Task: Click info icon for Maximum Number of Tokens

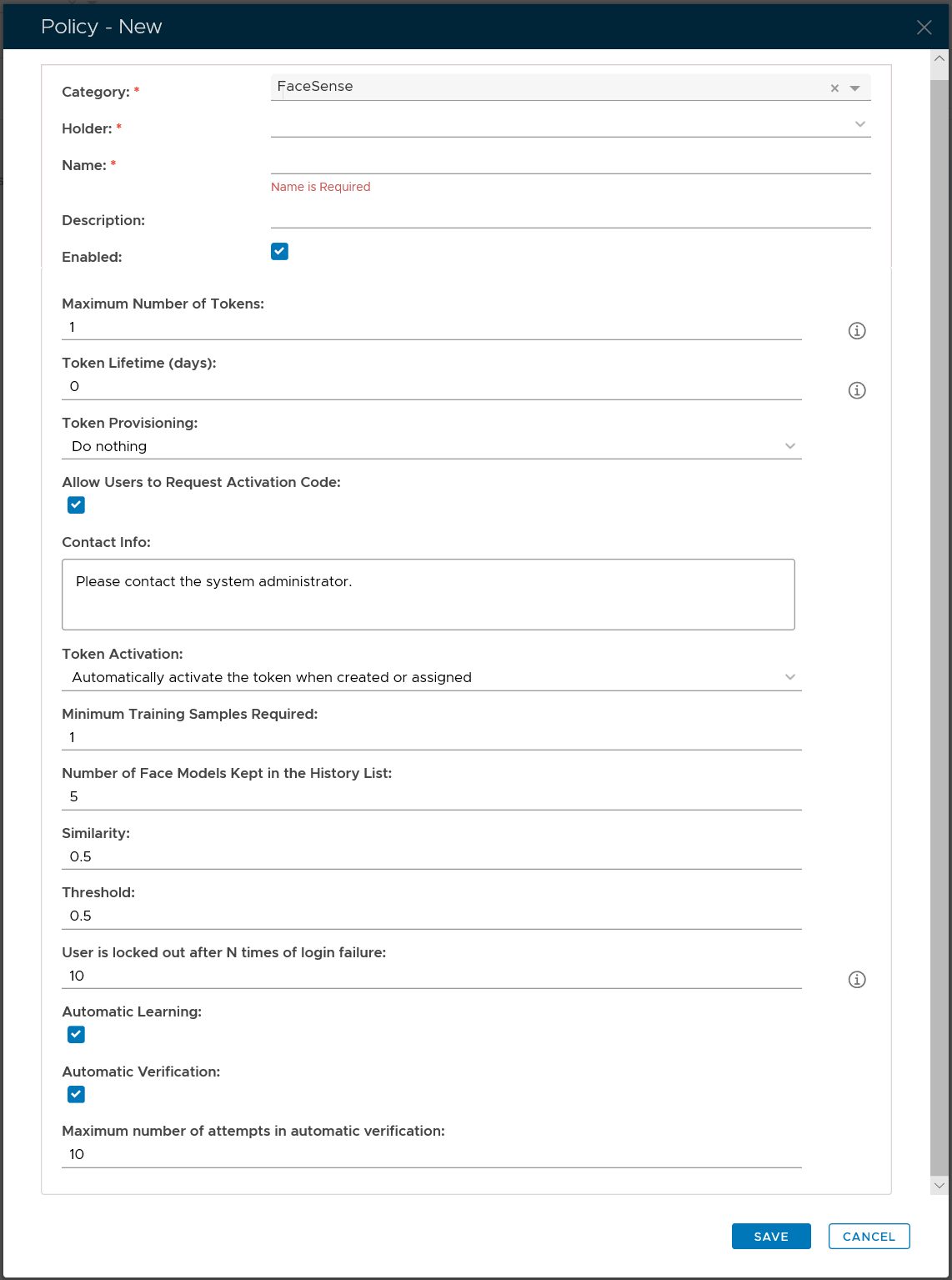Action: [857, 331]
